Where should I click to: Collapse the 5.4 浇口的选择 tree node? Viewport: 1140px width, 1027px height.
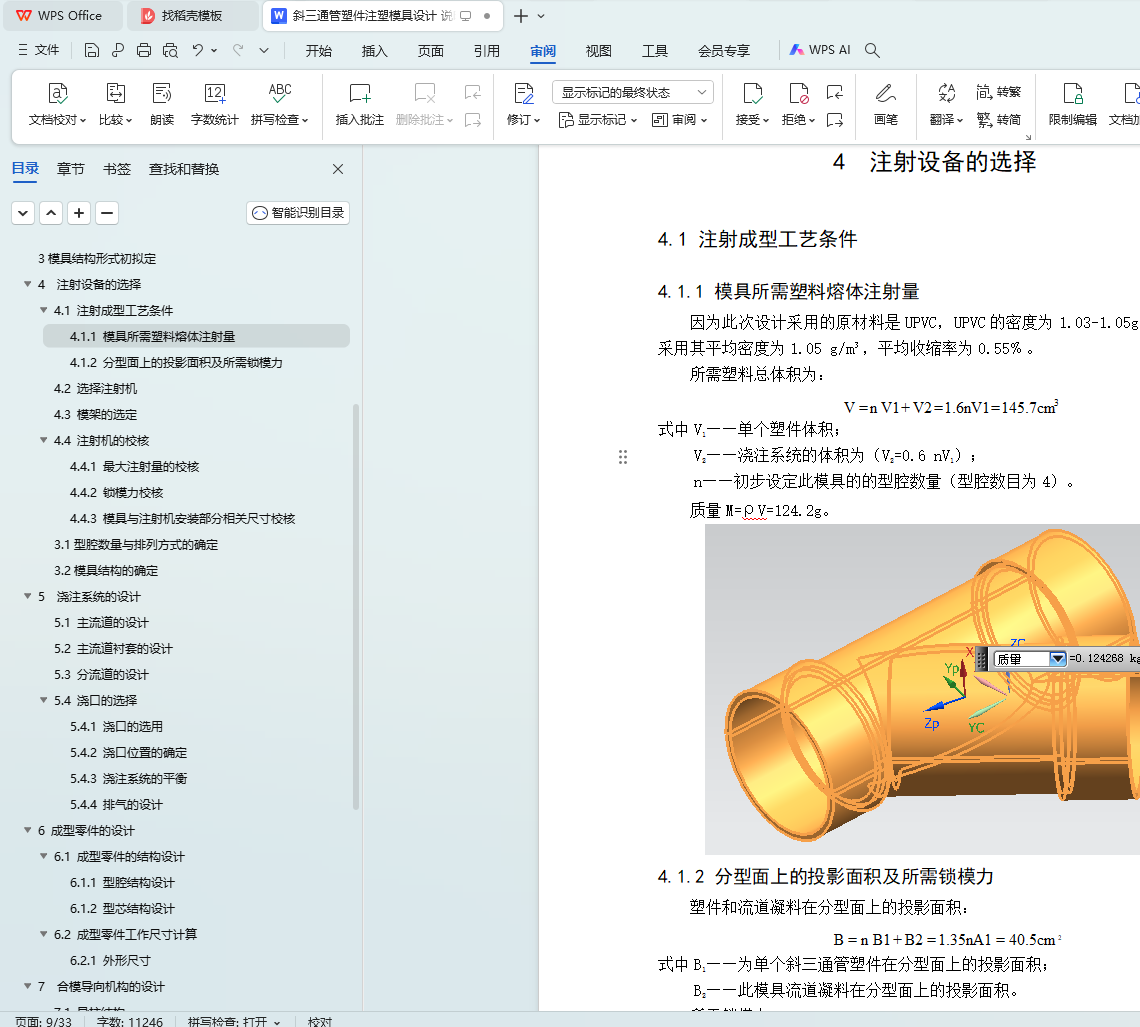44,700
